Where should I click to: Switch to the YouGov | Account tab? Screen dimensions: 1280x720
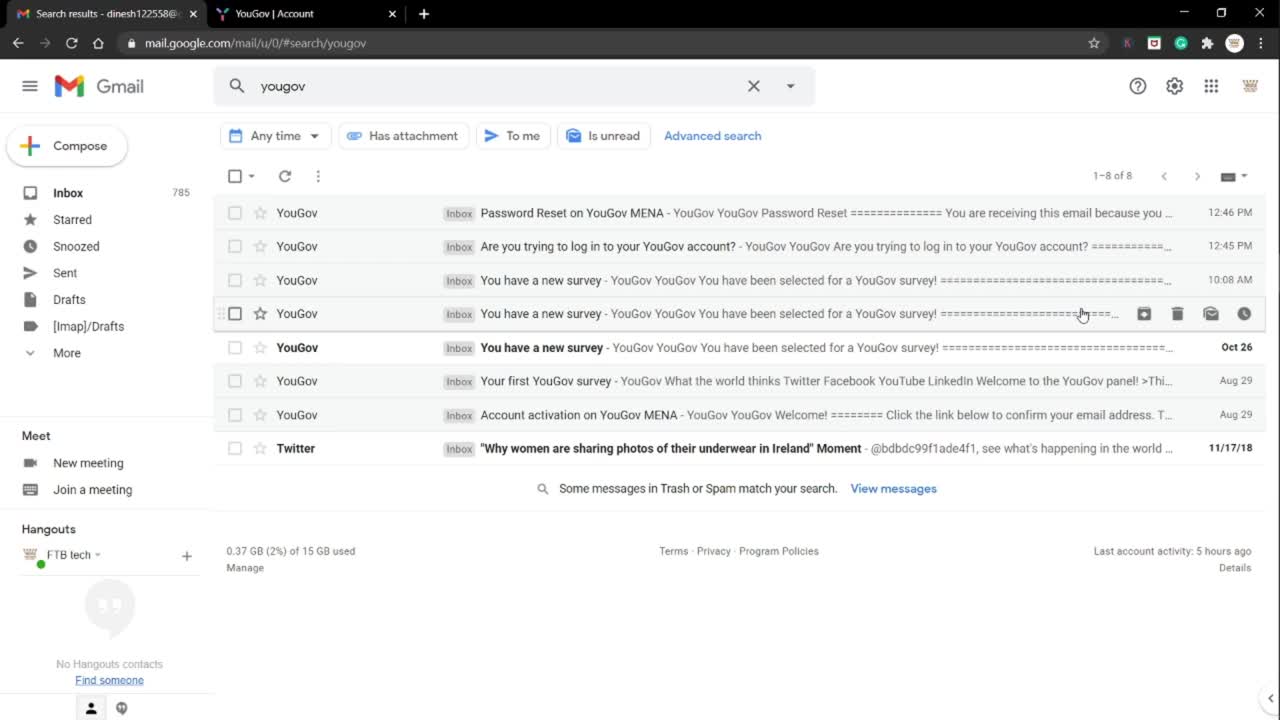(305, 14)
